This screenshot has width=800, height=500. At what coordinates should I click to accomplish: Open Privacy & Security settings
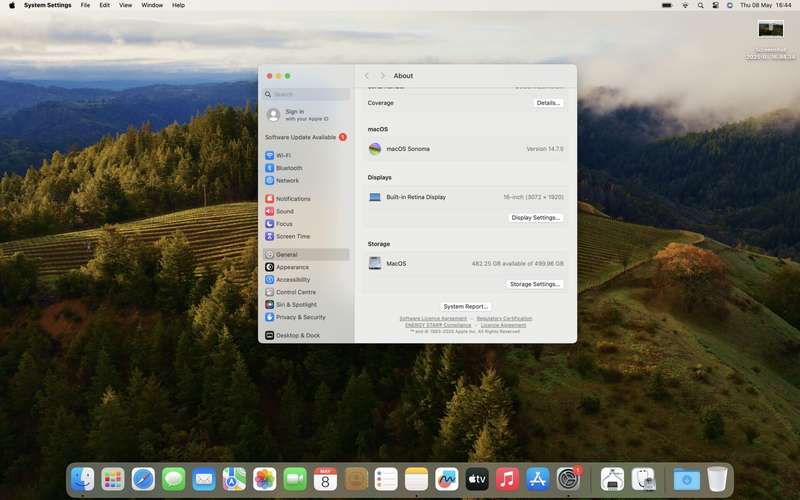[306, 317]
